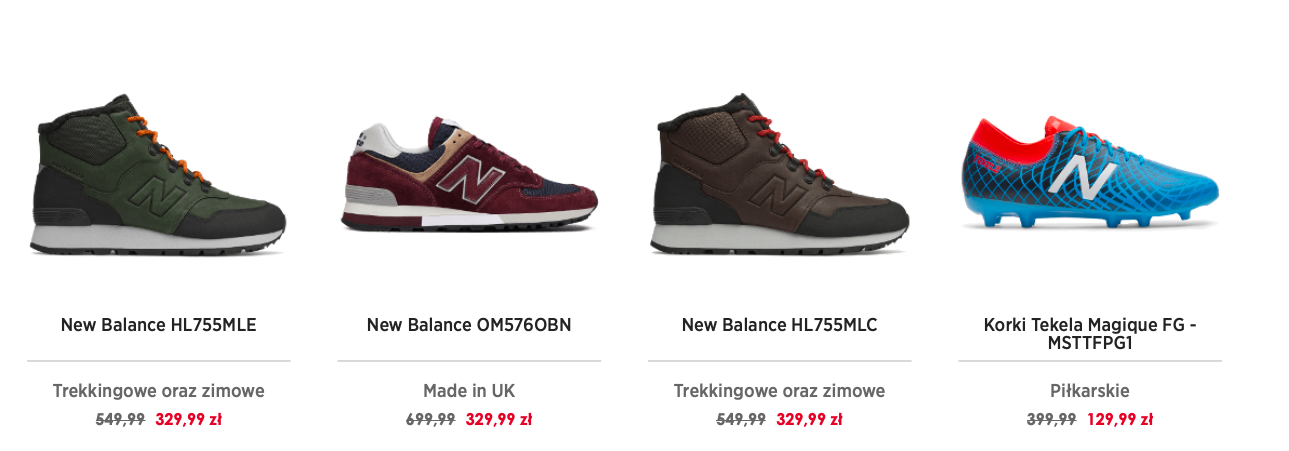Image resolution: width=1289 pixels, height=451 pixels.
Task: Click the crossed-out 699,99 old price
Action: [431, 420]
